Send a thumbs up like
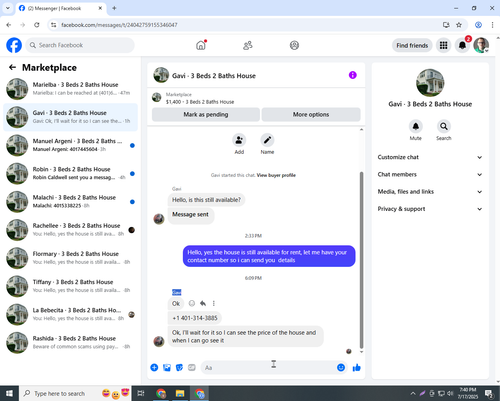 point(357,367)
